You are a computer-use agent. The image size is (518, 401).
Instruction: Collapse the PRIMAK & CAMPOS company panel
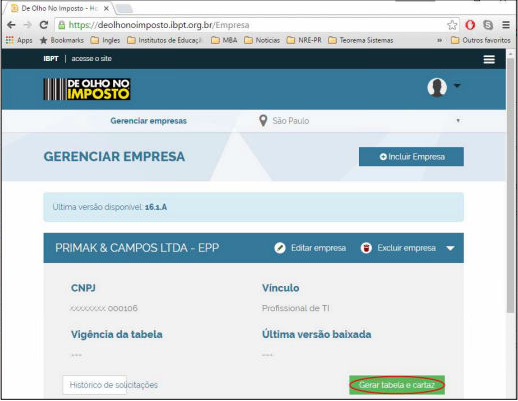(x=450, y=248)
